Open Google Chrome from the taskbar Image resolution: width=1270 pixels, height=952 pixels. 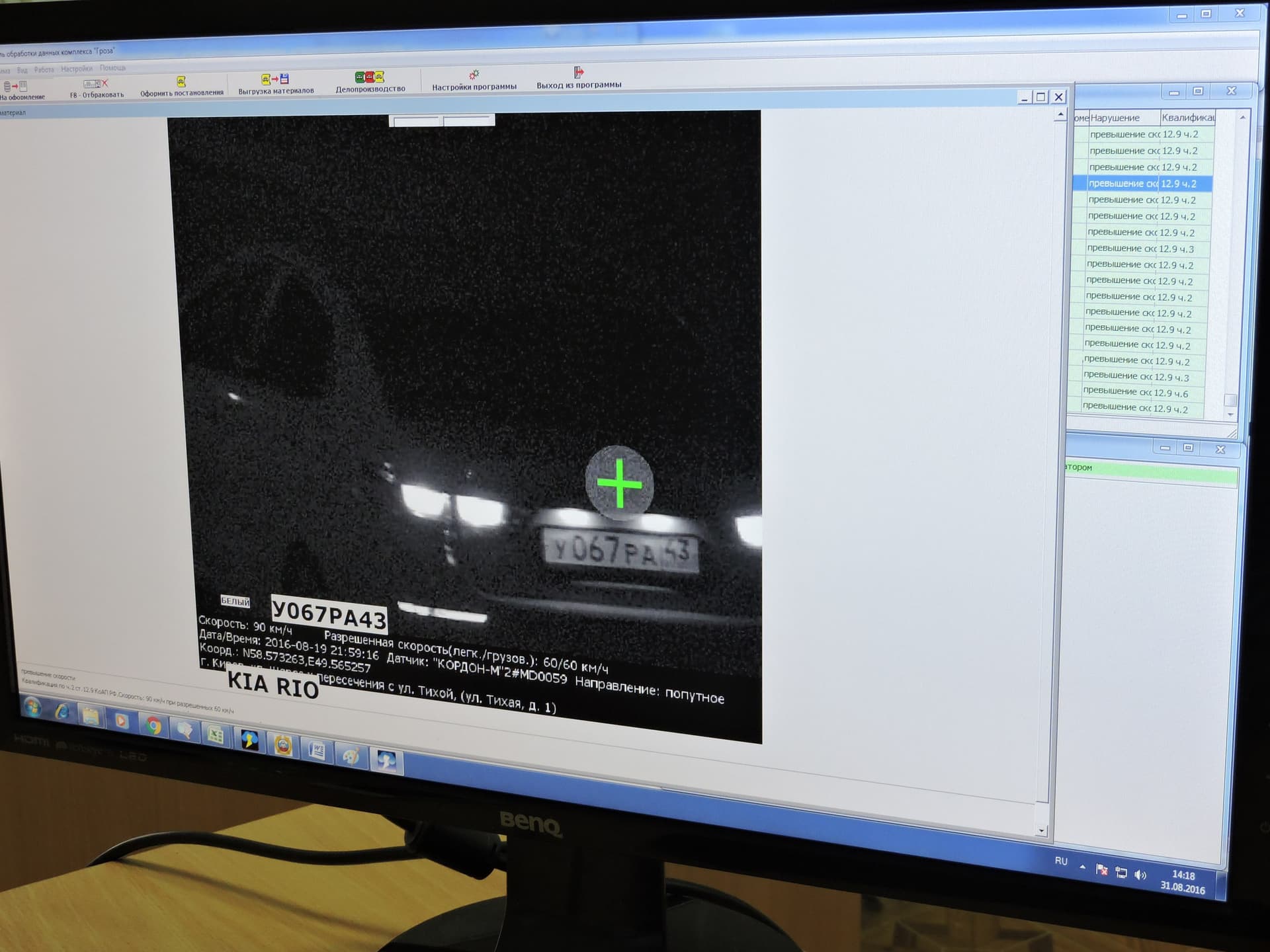pyautogui.click(x=153, y=726)
